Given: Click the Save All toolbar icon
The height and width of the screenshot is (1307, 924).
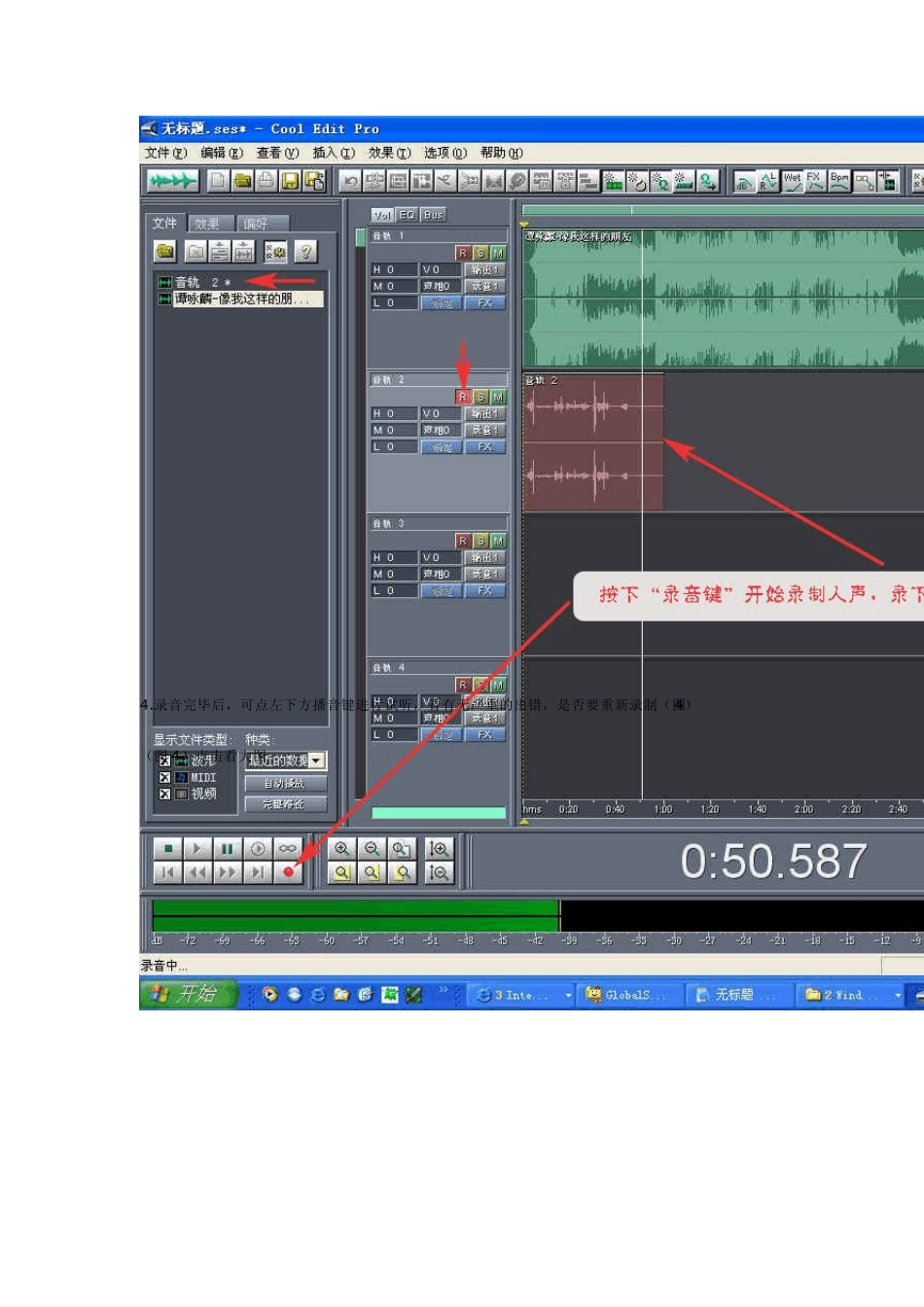Looking at the screenshot, I should (313, 181).
